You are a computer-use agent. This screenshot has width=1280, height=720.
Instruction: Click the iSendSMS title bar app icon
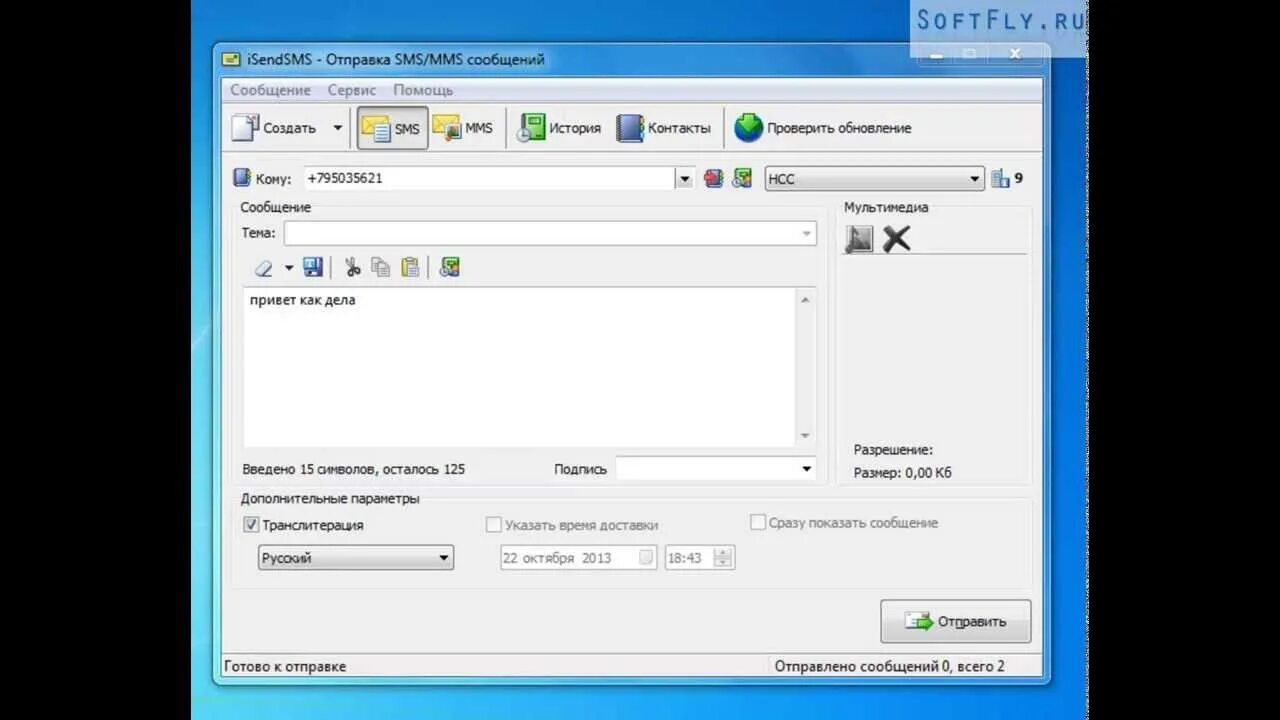click(x=231, y=59)
